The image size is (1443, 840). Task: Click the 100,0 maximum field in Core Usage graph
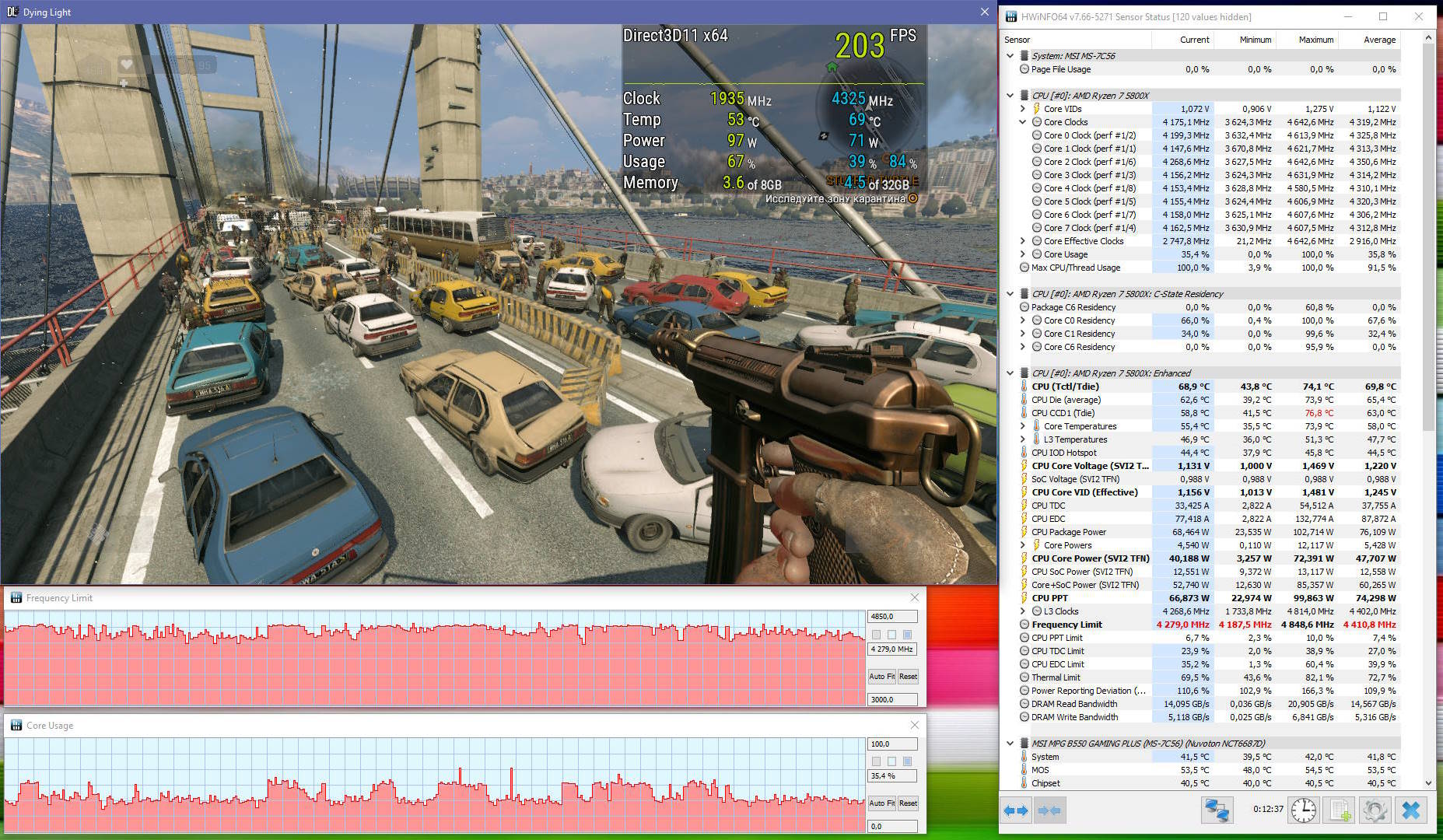tap(892, 744)
